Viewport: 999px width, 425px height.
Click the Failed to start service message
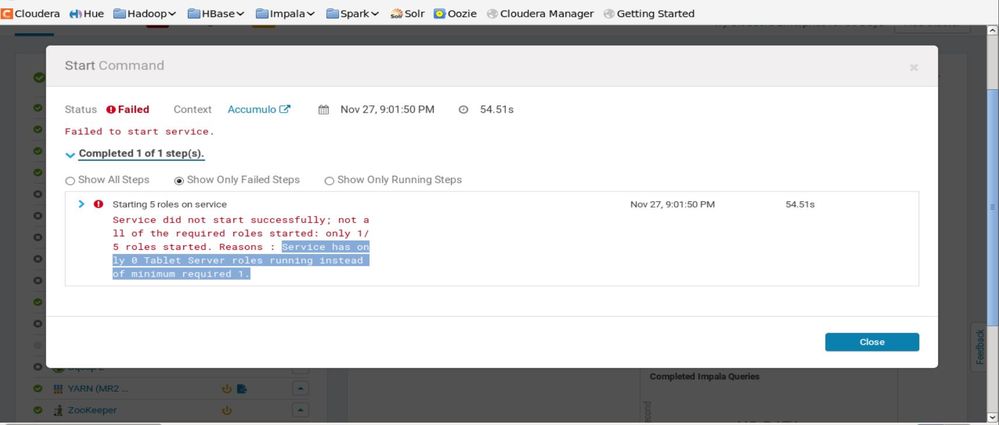pos(140,131)
